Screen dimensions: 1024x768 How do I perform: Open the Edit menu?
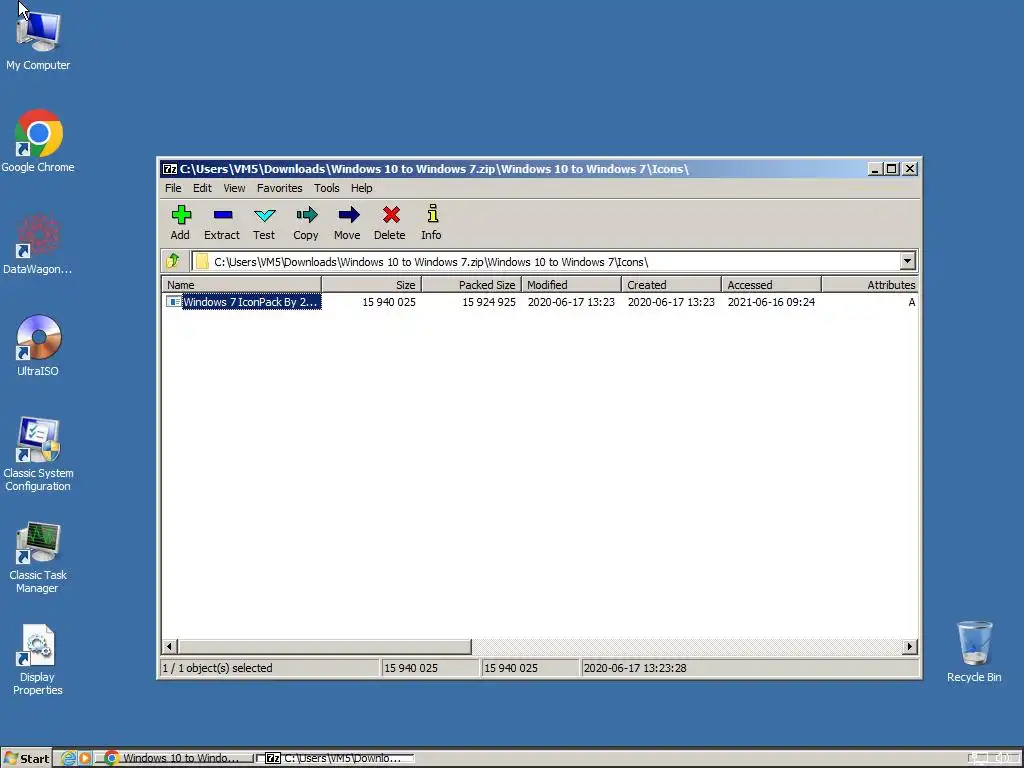pyautogui.click(x=202, y=188)
